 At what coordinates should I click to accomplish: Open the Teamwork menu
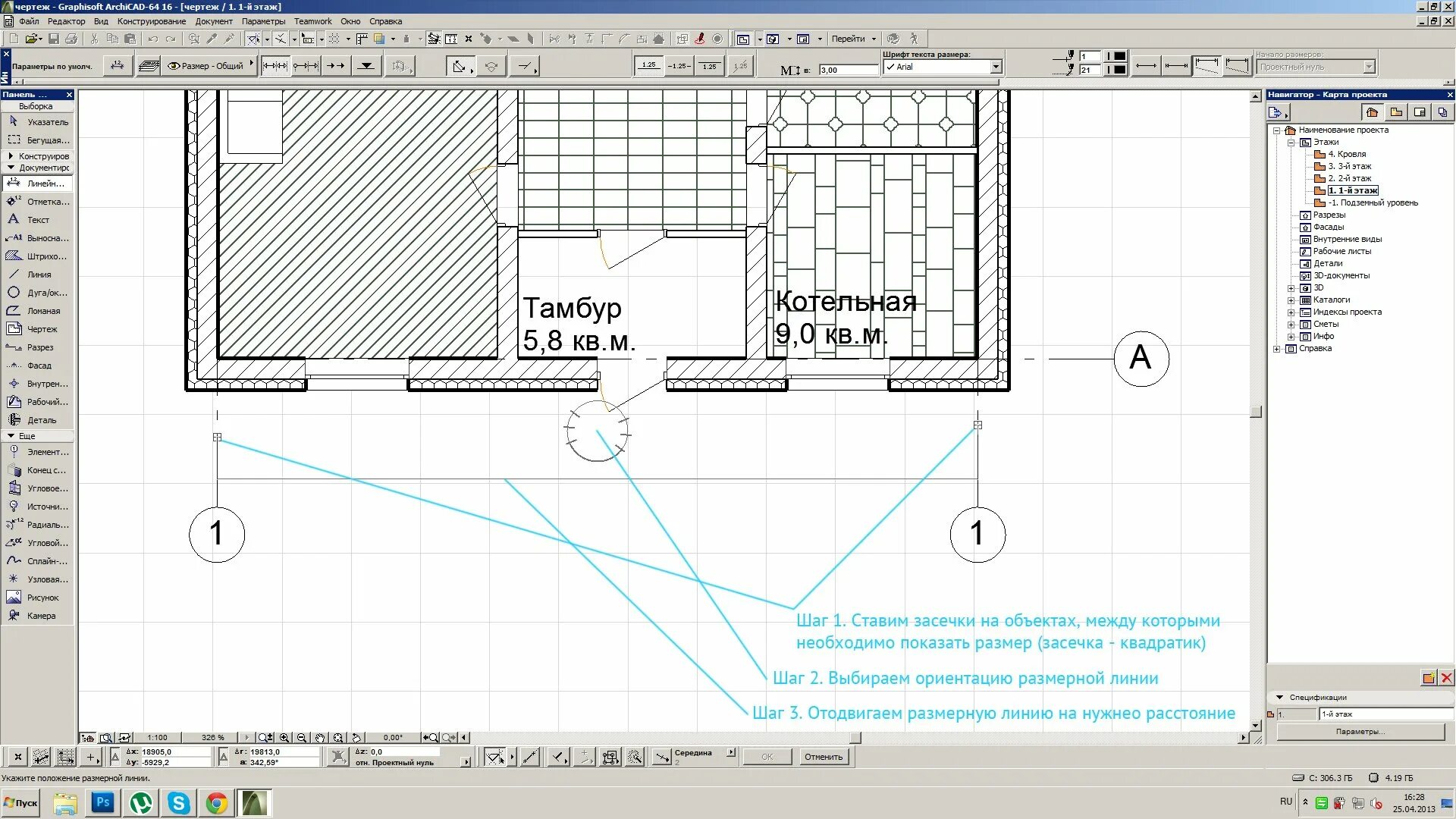(312, 21)
